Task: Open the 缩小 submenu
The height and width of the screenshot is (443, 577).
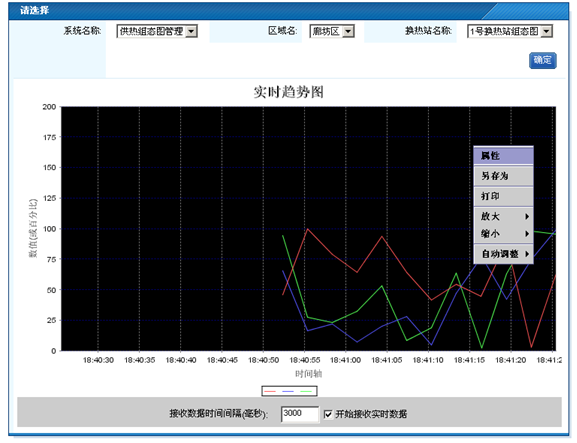Action: (x=503, y=234)
